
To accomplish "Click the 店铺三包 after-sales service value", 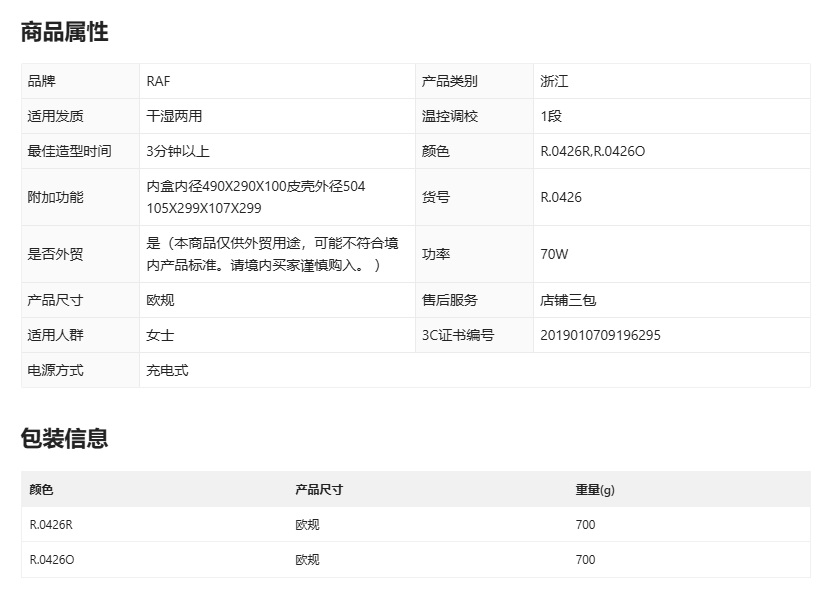I will click(568, 300).
